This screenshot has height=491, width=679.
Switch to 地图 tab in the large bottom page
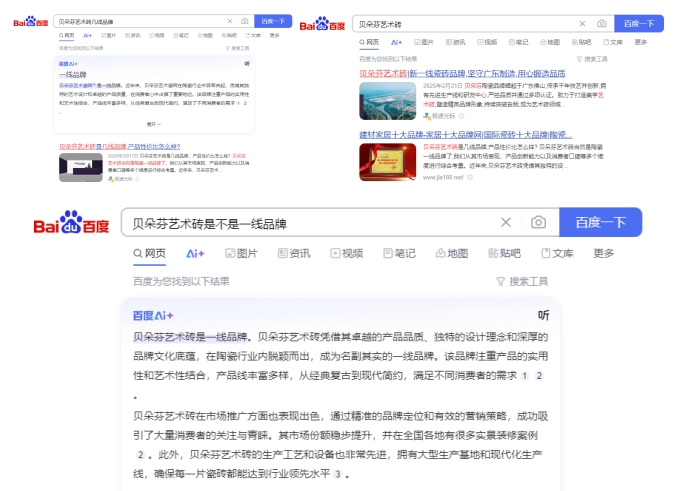point(452,253)
